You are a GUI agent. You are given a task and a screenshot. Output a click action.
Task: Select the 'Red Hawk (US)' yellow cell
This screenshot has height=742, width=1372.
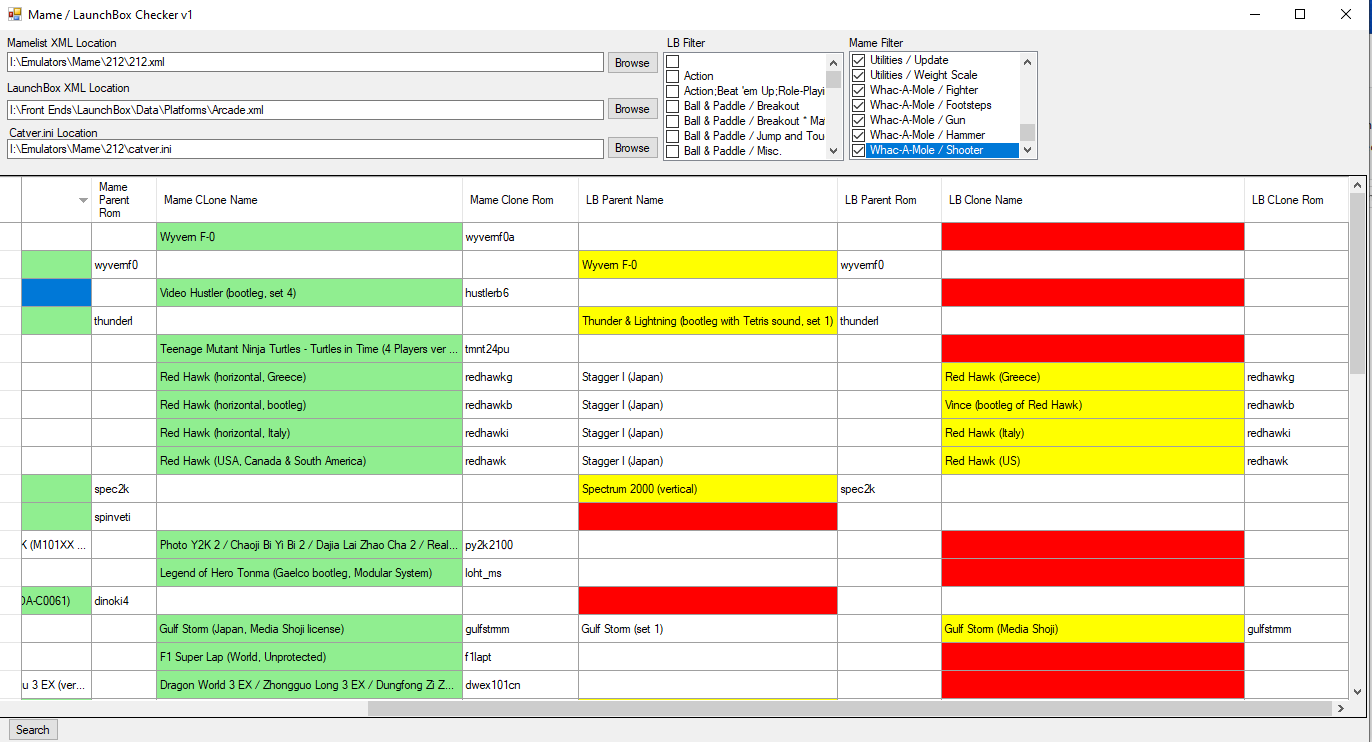coord(1093,461)
